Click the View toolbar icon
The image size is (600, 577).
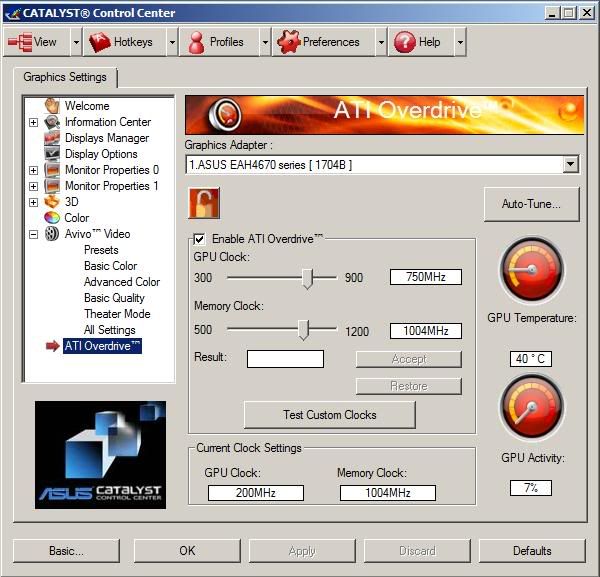20,42
